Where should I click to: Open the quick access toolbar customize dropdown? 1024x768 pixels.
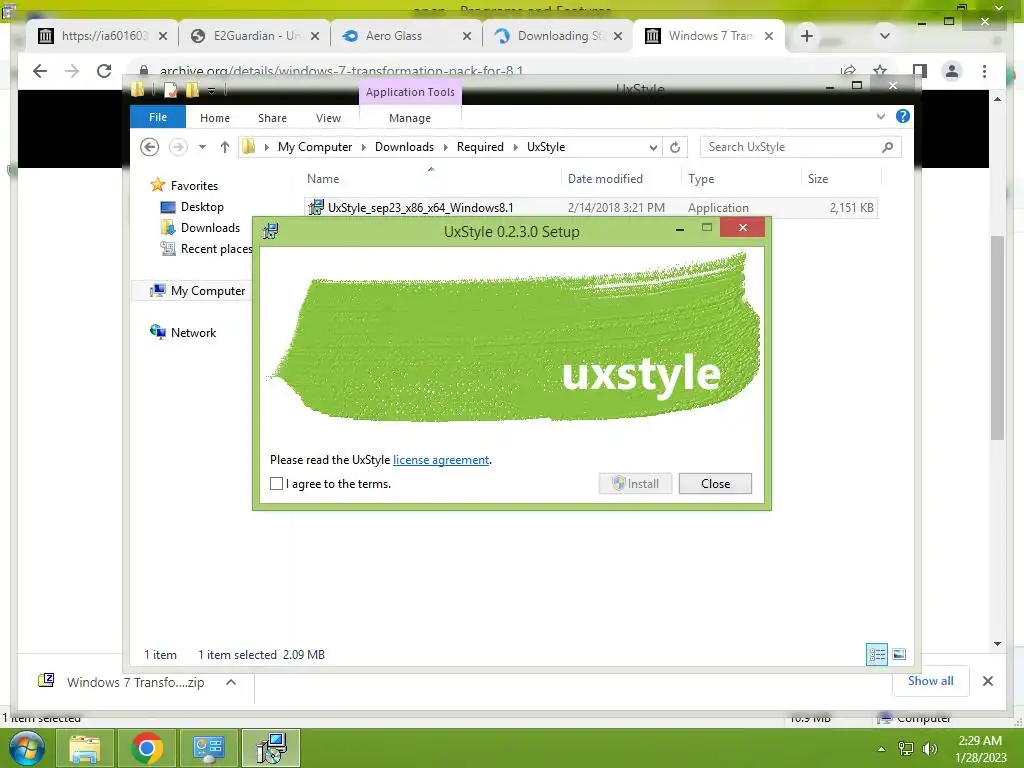tap(212, 90)
